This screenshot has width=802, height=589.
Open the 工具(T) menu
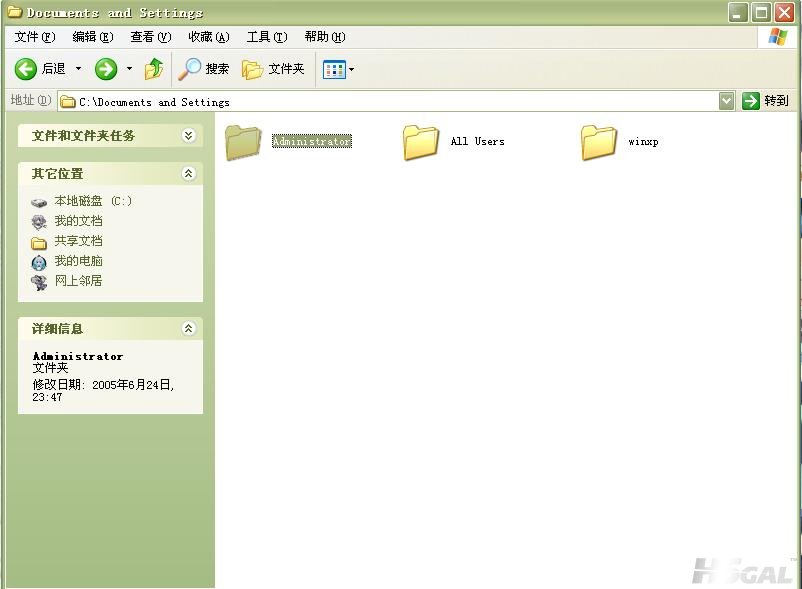coord(267,37)
